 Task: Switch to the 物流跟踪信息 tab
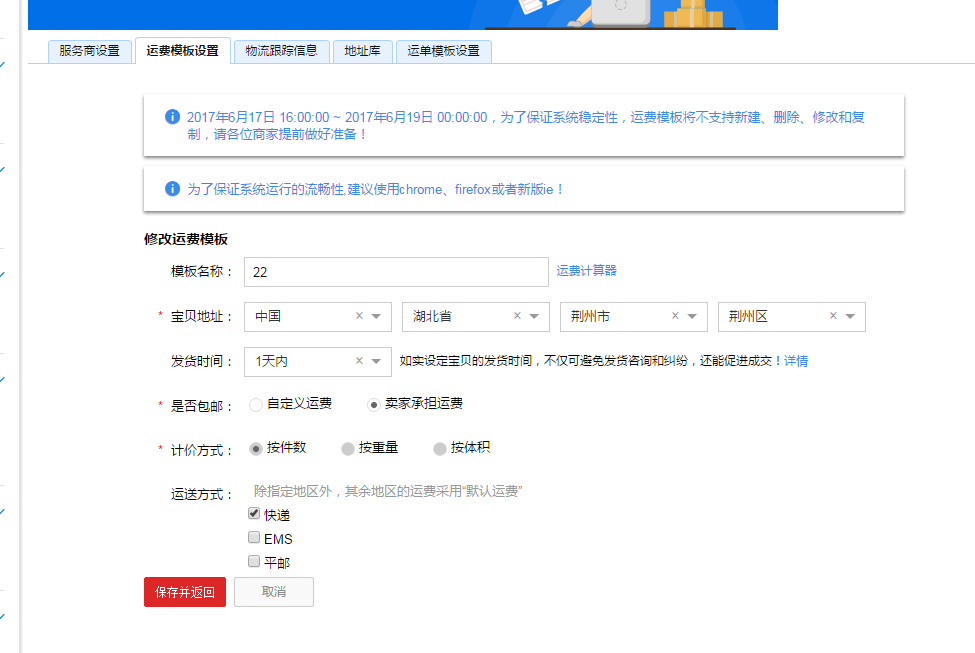coord(281,51)
